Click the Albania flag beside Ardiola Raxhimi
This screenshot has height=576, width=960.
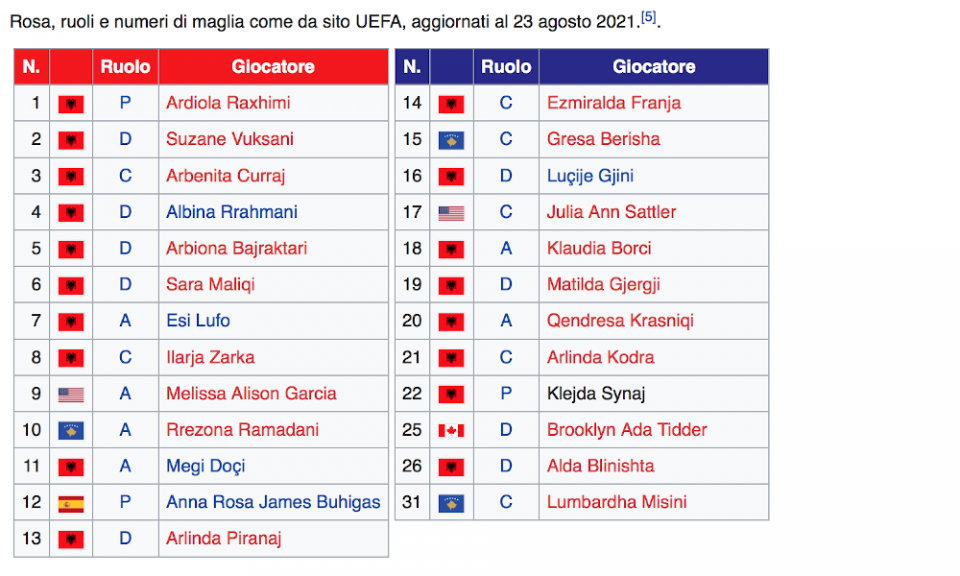click(x=71, y=104)
